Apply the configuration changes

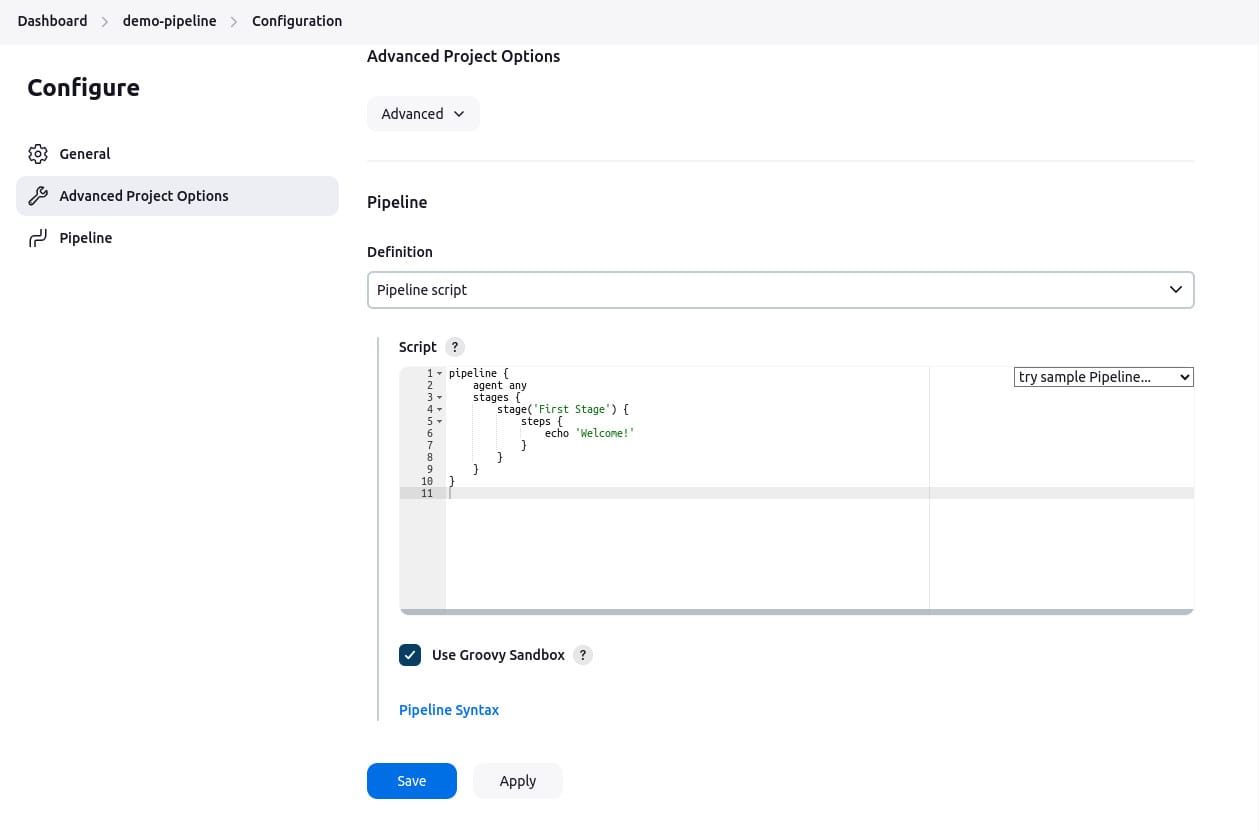click(518, 781)
